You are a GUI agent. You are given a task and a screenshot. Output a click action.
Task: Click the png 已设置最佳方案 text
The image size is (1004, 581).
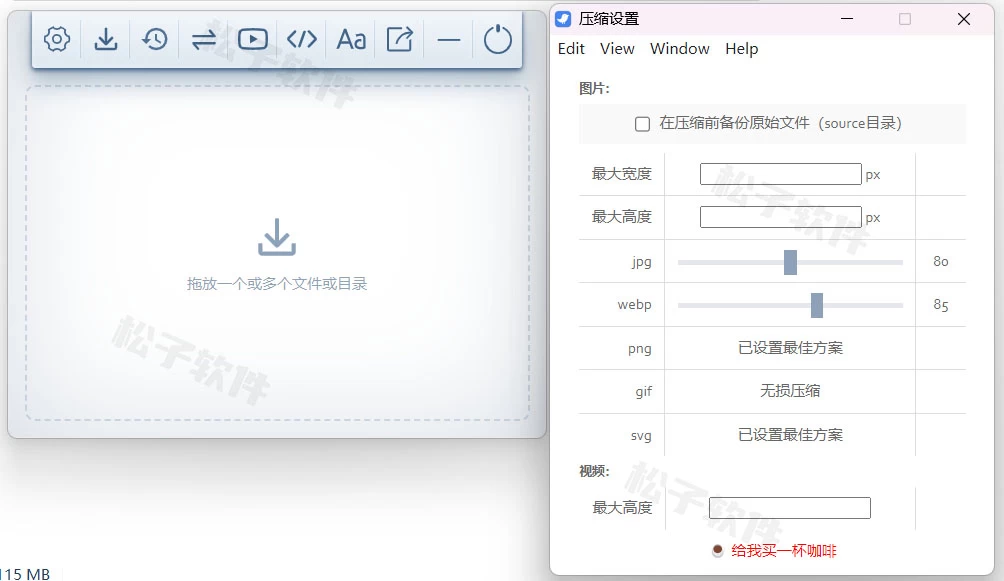coord(790,348)
